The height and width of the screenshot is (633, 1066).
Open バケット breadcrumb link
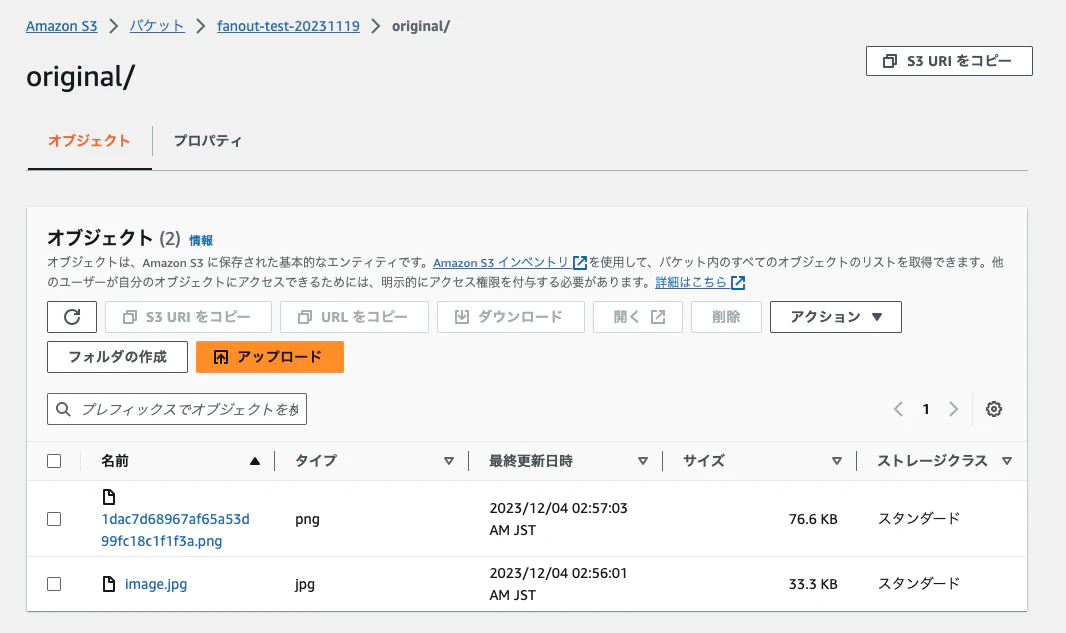coord(157,26)
